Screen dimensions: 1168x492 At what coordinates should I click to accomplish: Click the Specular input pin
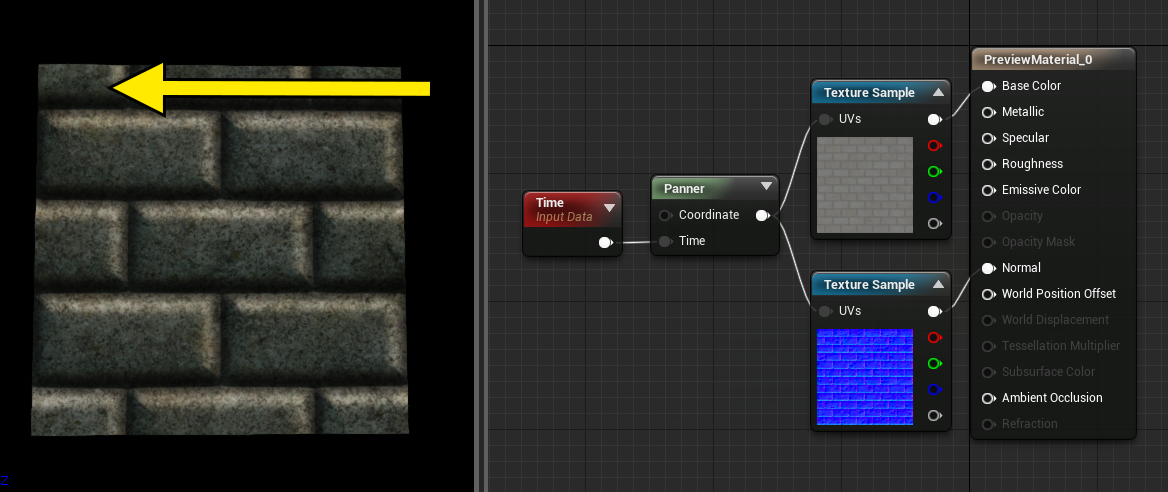pyautogui.click(x=988, y=139)
